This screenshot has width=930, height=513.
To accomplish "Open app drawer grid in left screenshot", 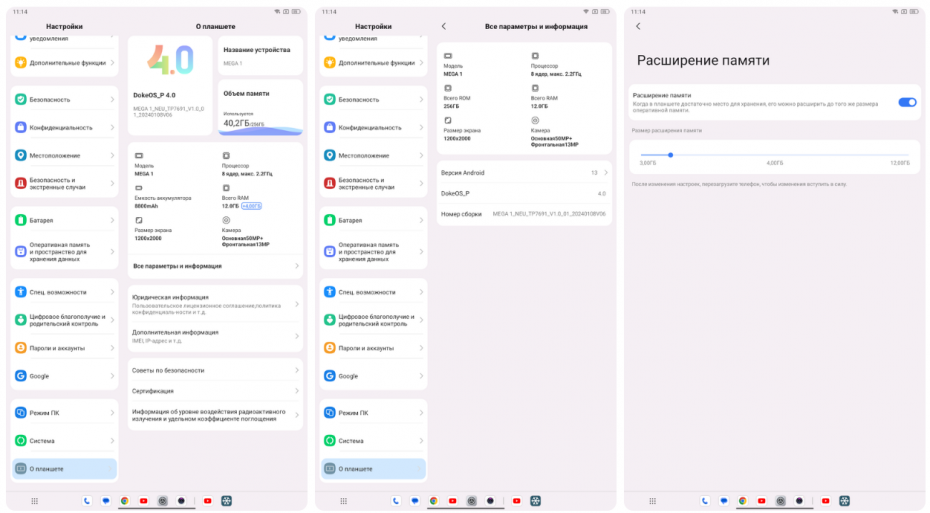I will pyautogui.click(x=34, y=501).
